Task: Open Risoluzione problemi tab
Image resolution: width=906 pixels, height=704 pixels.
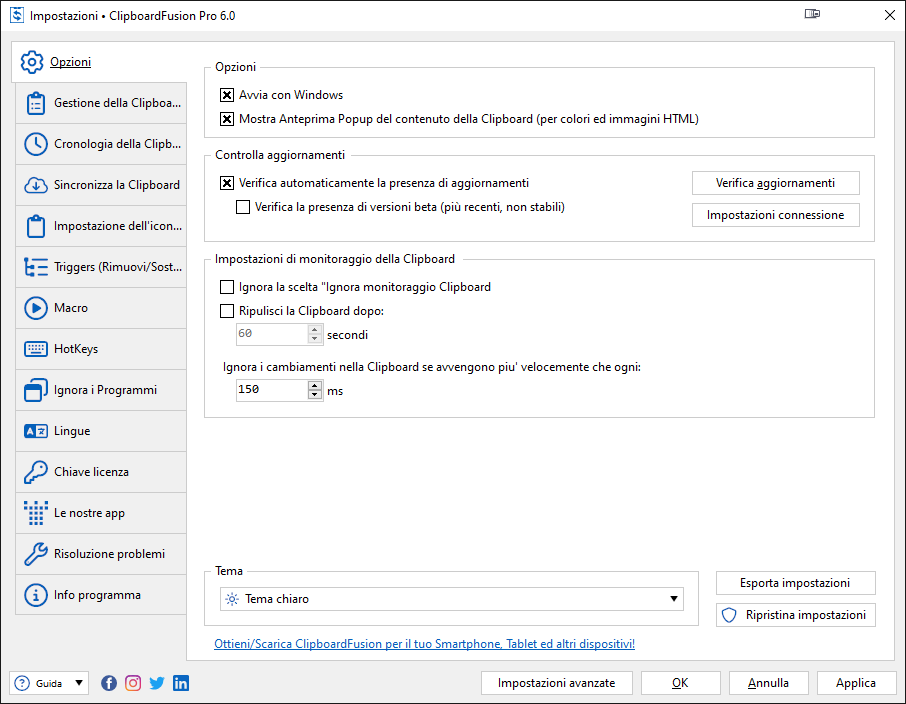Action: (x=101, y=554)
